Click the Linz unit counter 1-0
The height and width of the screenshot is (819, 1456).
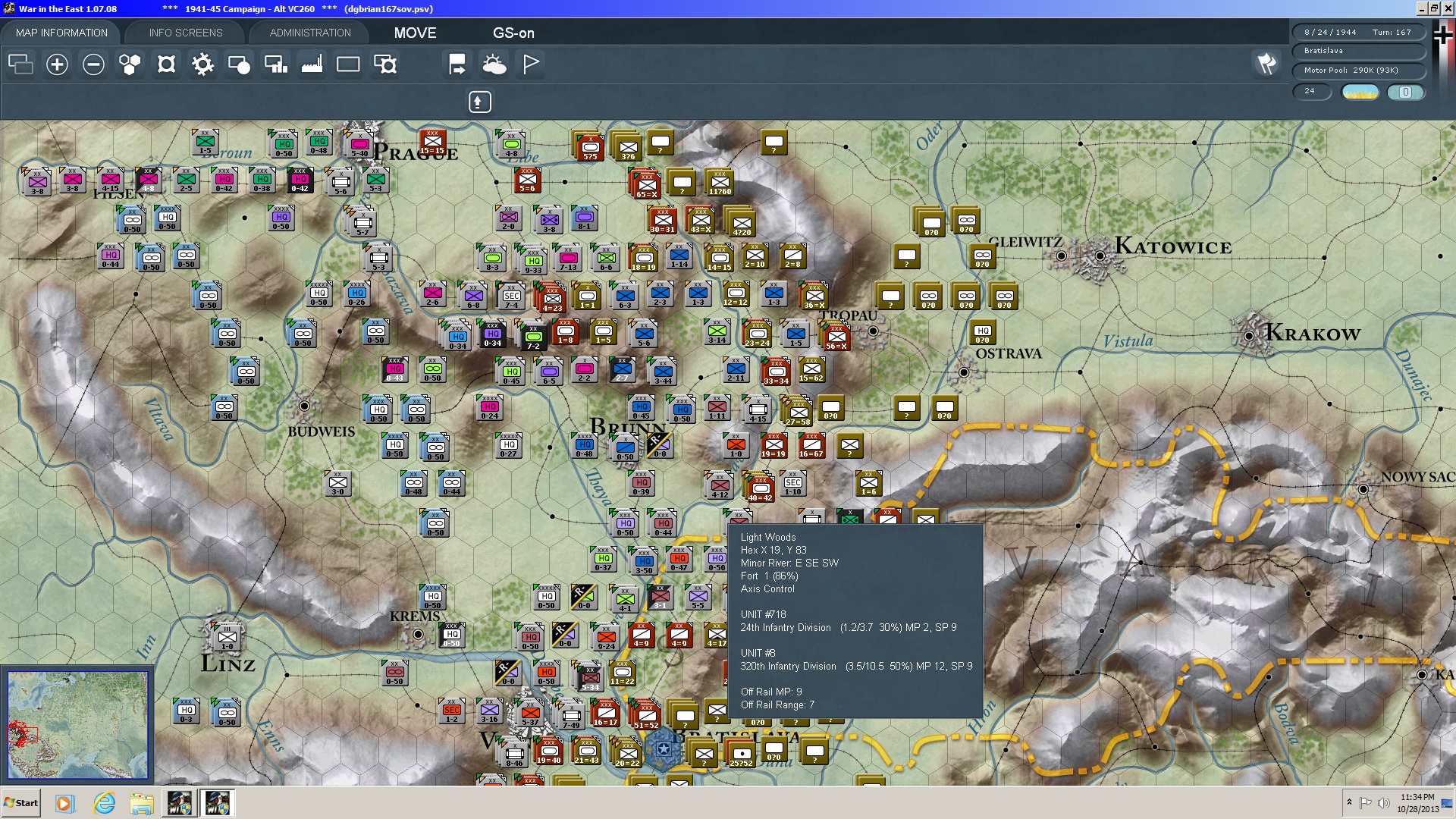click(227, 637)
